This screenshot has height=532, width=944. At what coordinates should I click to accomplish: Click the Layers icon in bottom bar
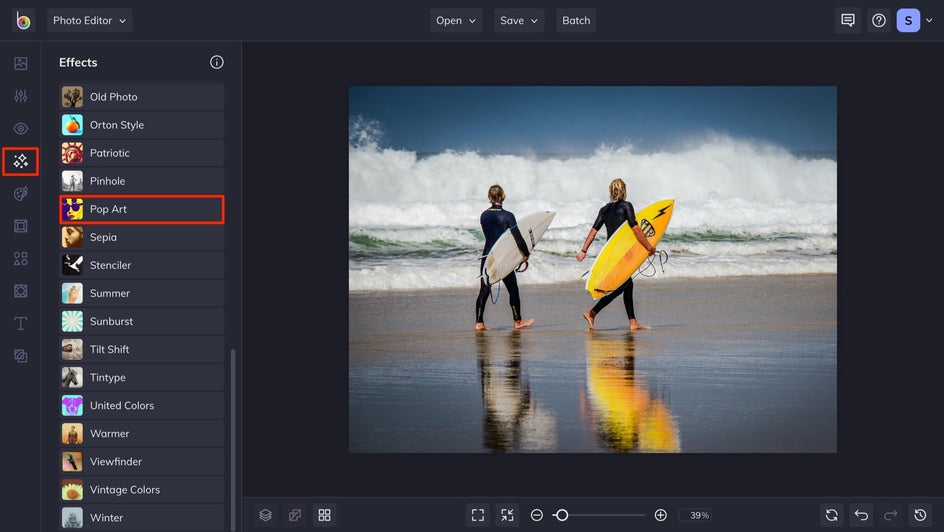coord(265,515)
